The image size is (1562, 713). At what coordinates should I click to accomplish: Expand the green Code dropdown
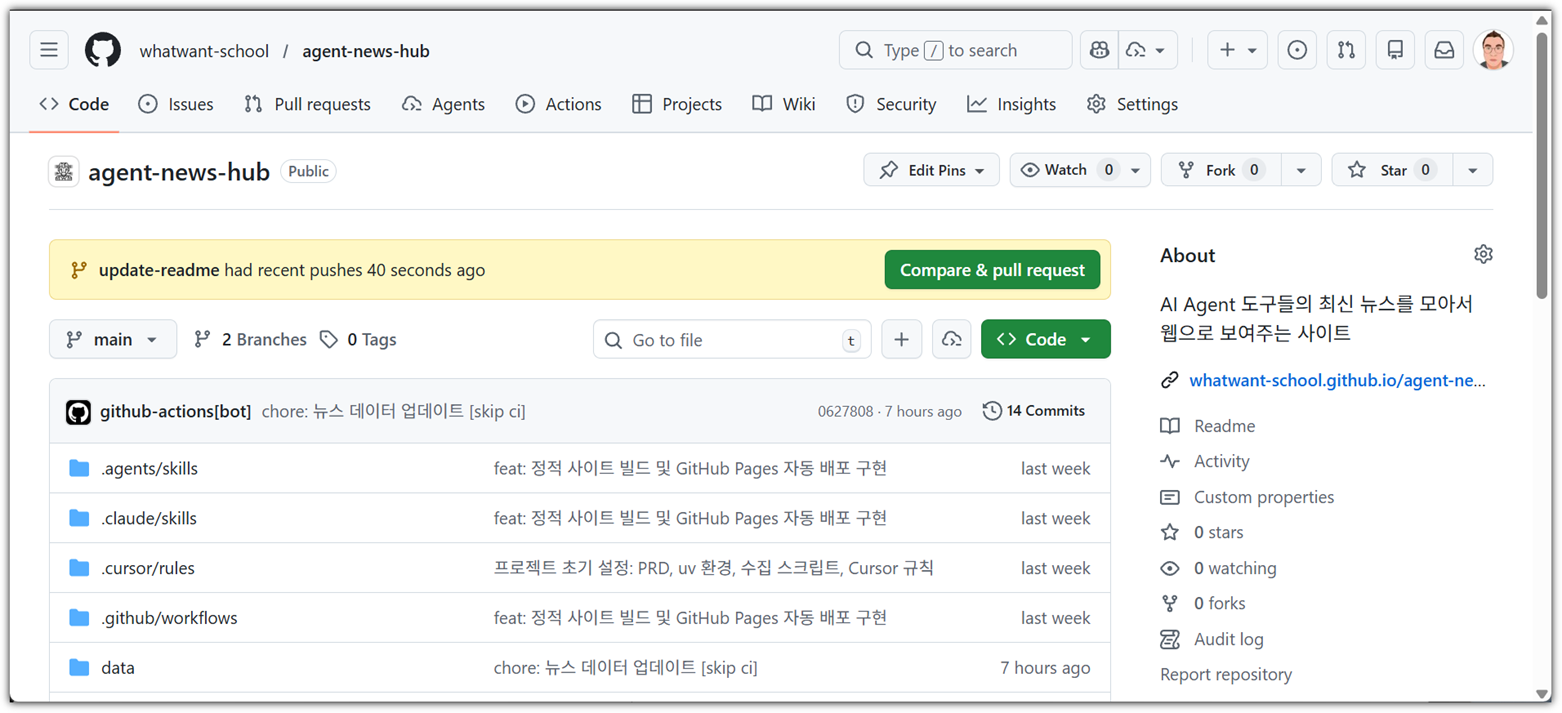coord(1046,340)
